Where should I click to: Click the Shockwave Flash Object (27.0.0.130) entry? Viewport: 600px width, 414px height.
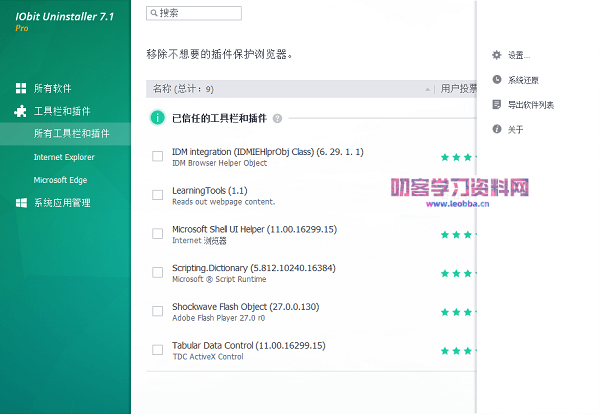pos(245,306)
